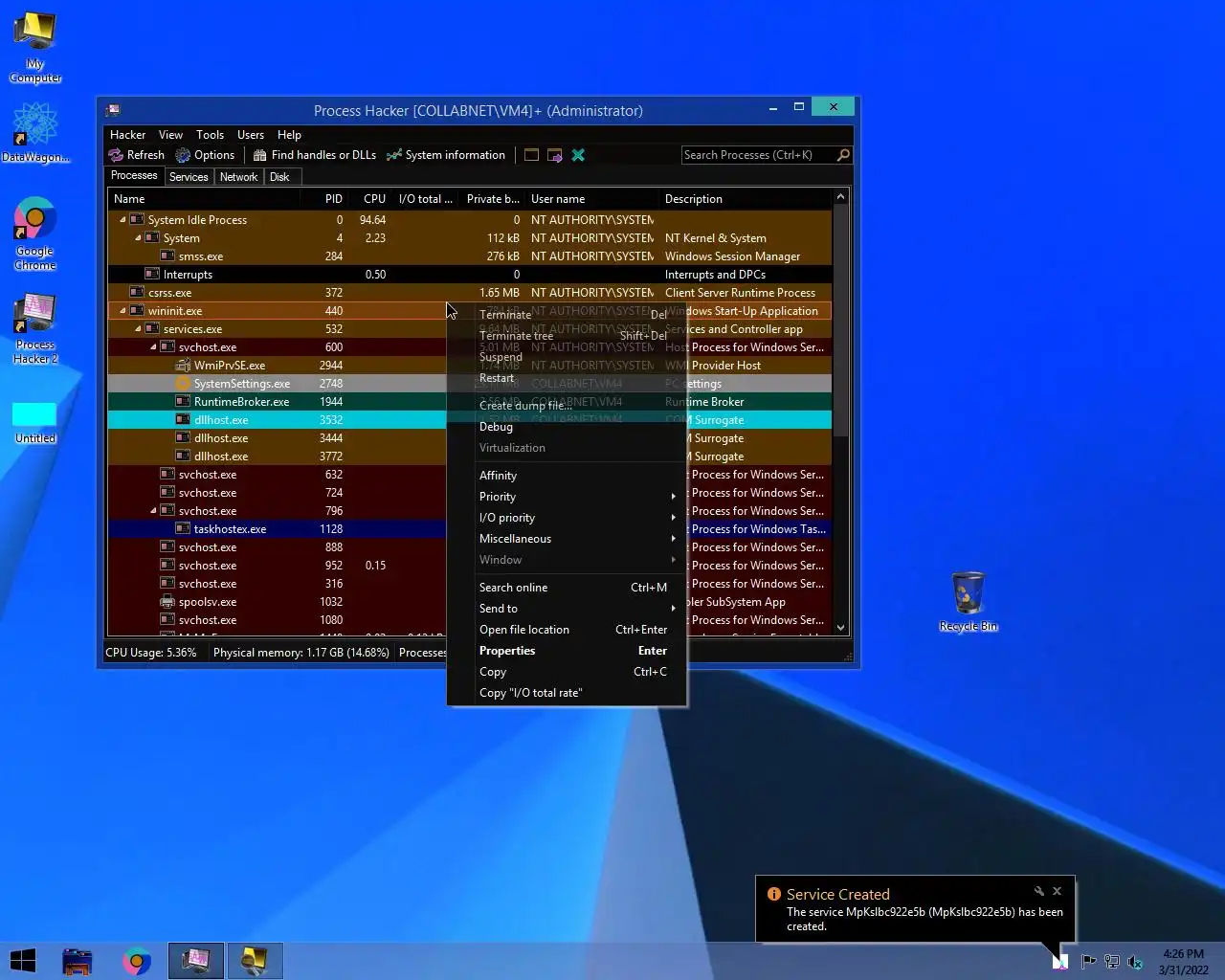Switch to the Network tab
This screenshot has height=980, width=1225.
tap(238, 177)
